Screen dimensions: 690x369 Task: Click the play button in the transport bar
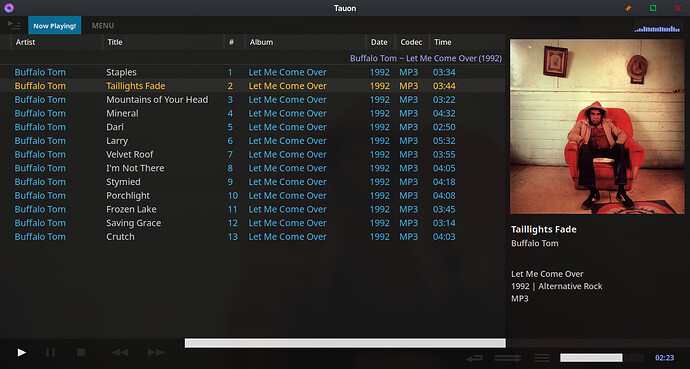pyautogui.click(x=22, y=352)
